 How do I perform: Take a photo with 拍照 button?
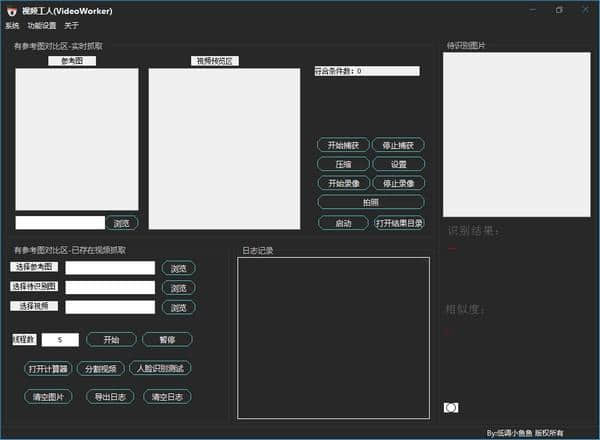(x=370, y=202)
